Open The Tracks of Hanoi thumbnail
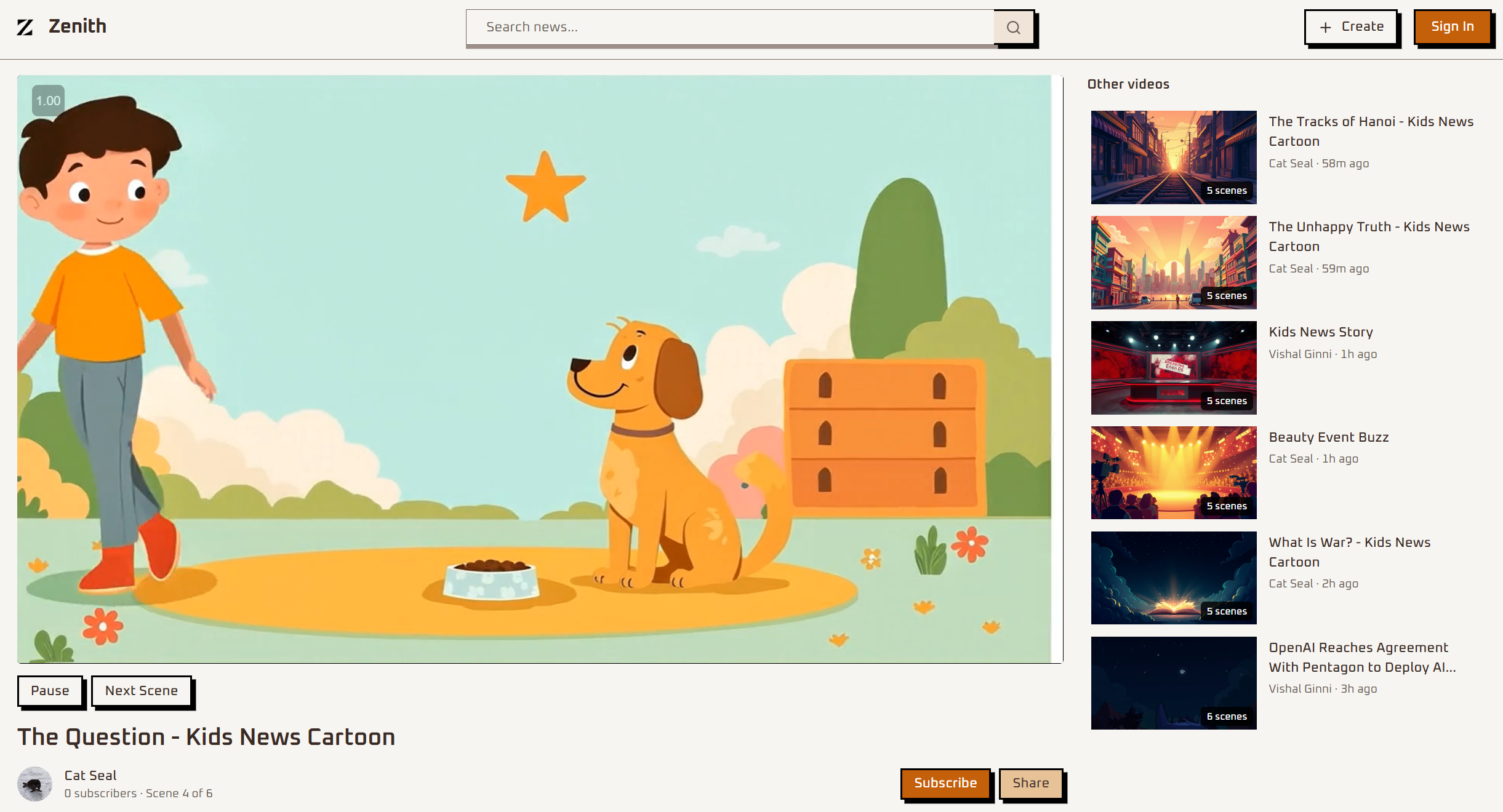The height and width of the screenshot is (812, 1503). (1173, 157)
